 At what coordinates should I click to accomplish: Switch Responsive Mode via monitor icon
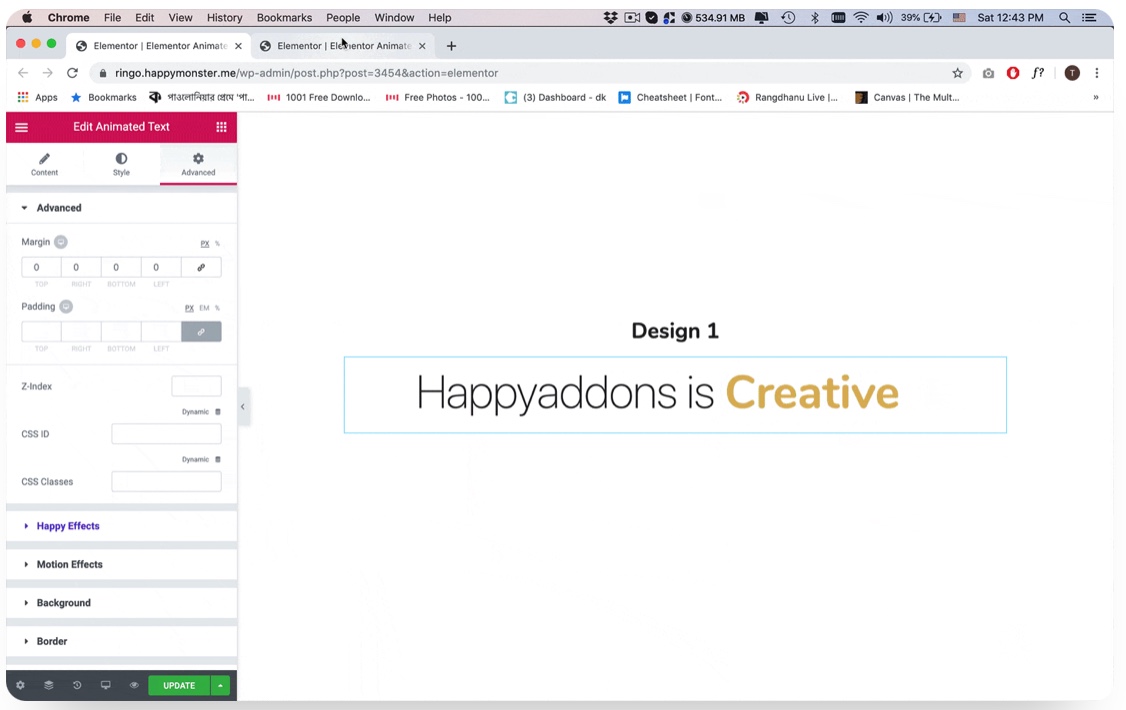point(106,686)
